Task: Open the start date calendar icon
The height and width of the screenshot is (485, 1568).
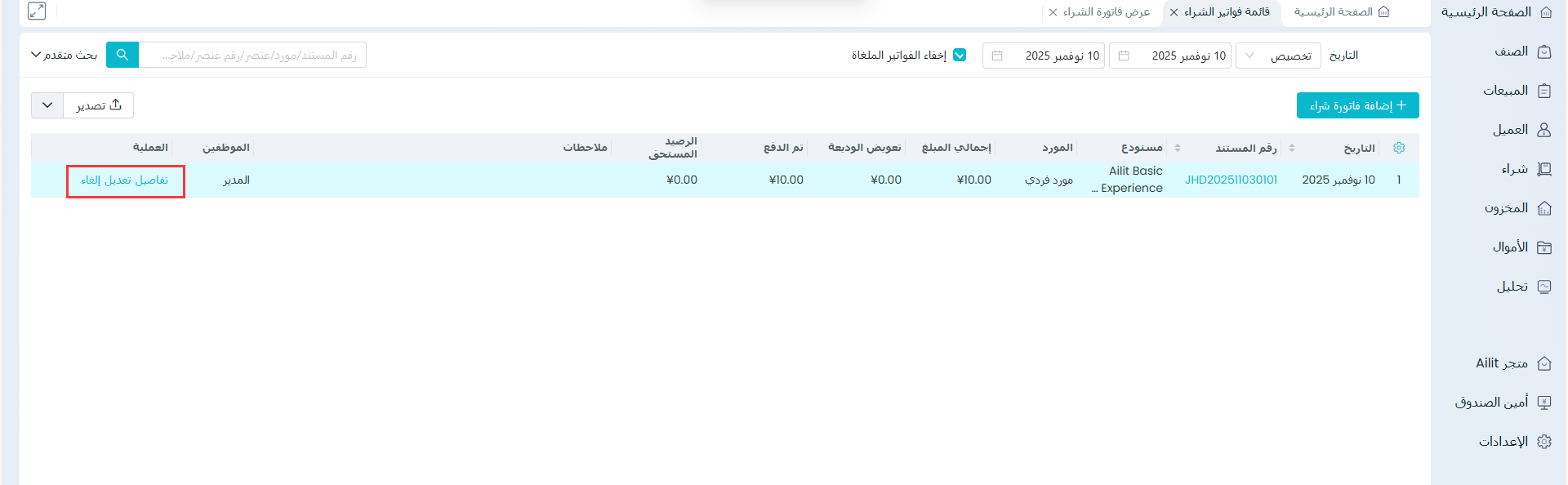Action: tap(1124, 56)
